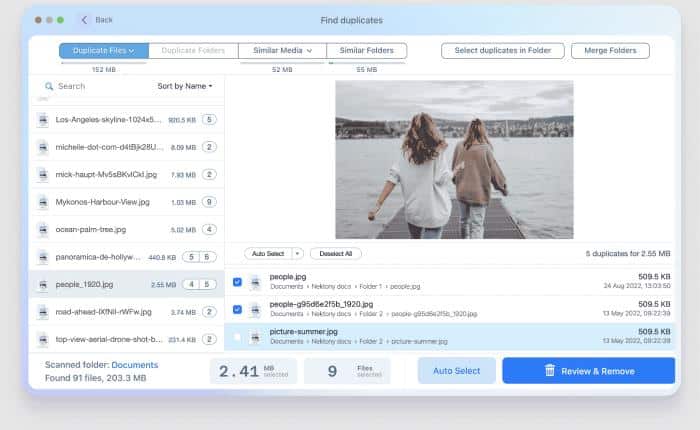The image size is (700, 430).
Task: Click file icon of top-view-aerial-drone row
Action: pyautogui.click(x=43, y=339)
